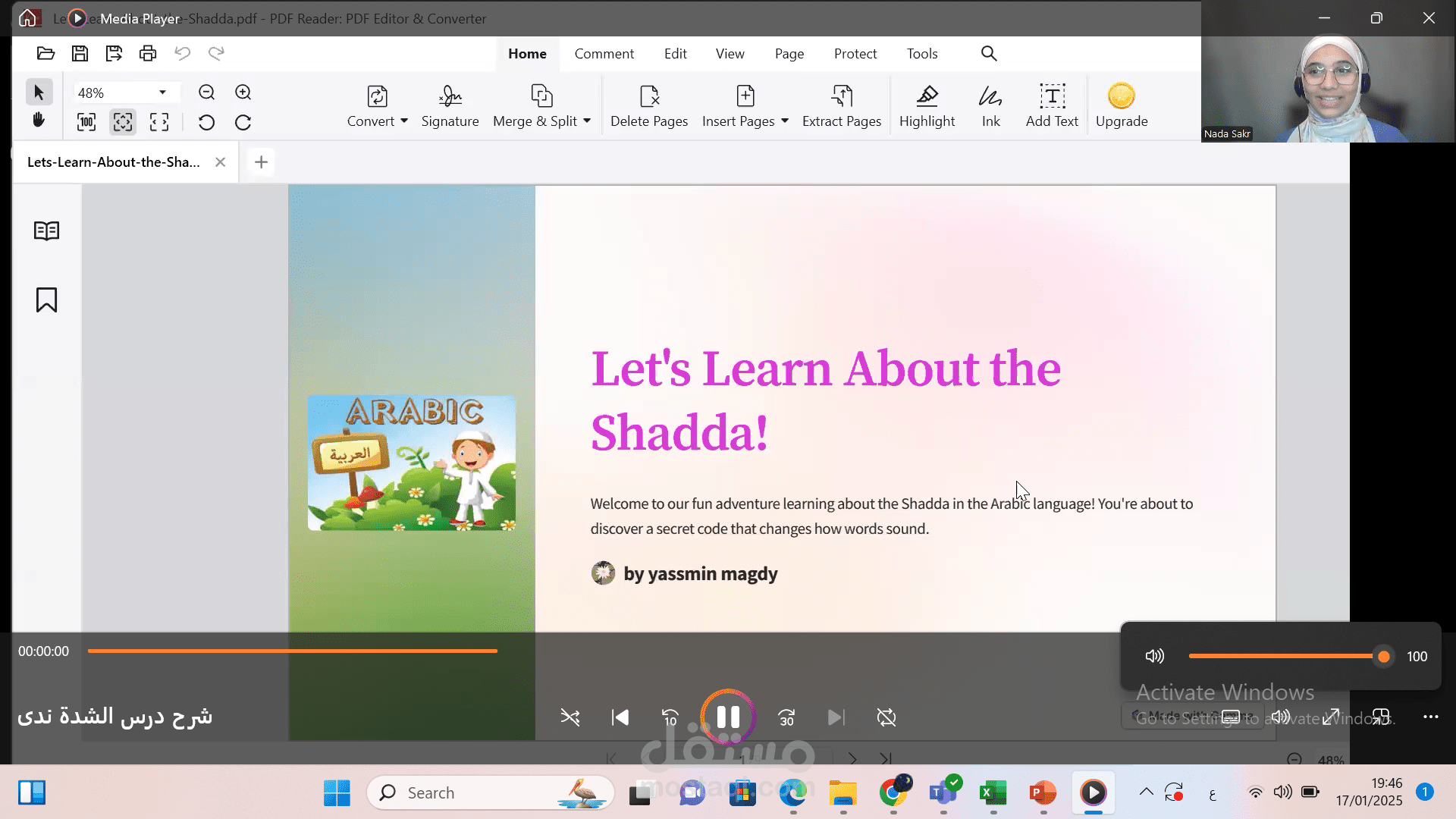Image resolution: width=1456 pixels, height=819 pixels.
Task: Expand the Convert dropdown arrow
Action: 404,121
